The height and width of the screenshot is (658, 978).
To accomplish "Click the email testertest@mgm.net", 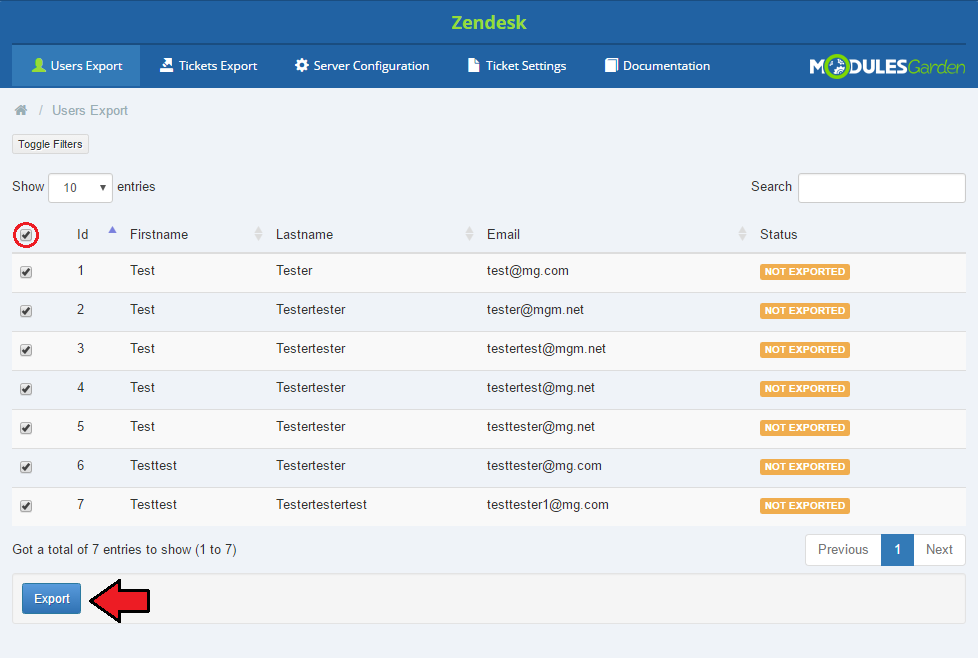I will (546, 349).
